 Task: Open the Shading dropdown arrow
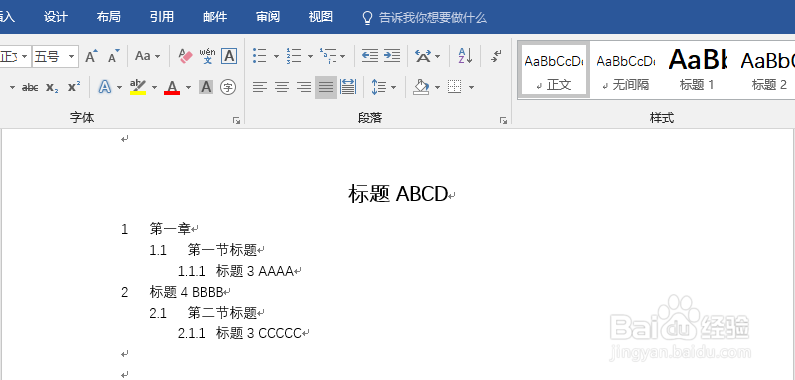coord(438,88)
